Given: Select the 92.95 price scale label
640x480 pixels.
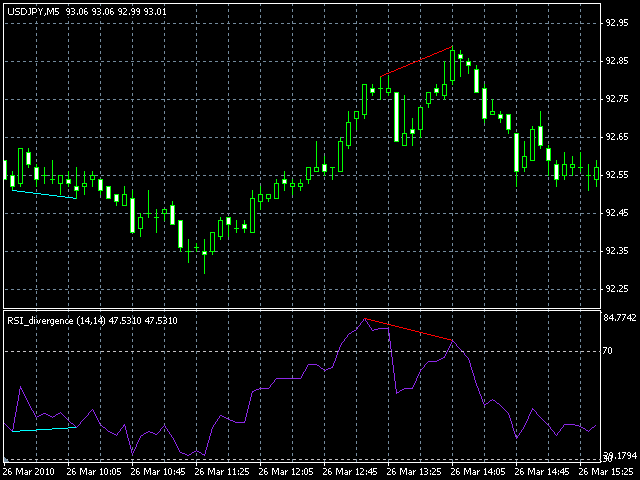Looking at the screenshot, I should pos(617,23).
